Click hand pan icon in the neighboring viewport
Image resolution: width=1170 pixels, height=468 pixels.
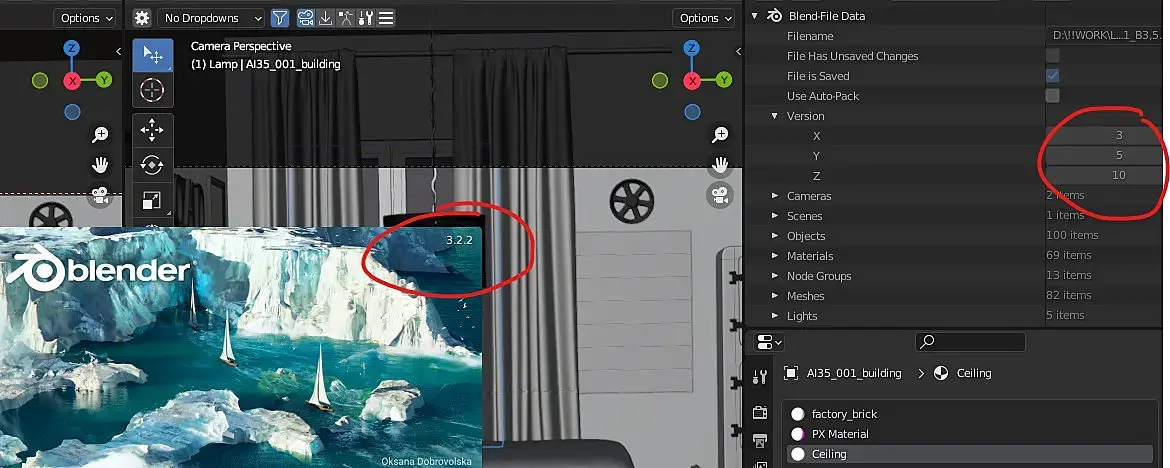point(100,164)
